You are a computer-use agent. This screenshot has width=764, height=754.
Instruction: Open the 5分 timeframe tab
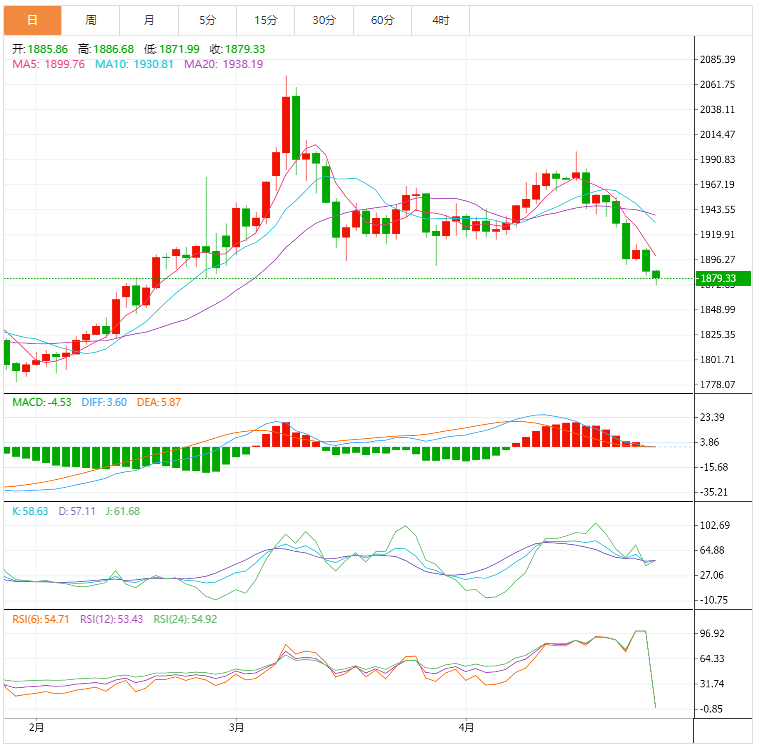coord(208,20)
